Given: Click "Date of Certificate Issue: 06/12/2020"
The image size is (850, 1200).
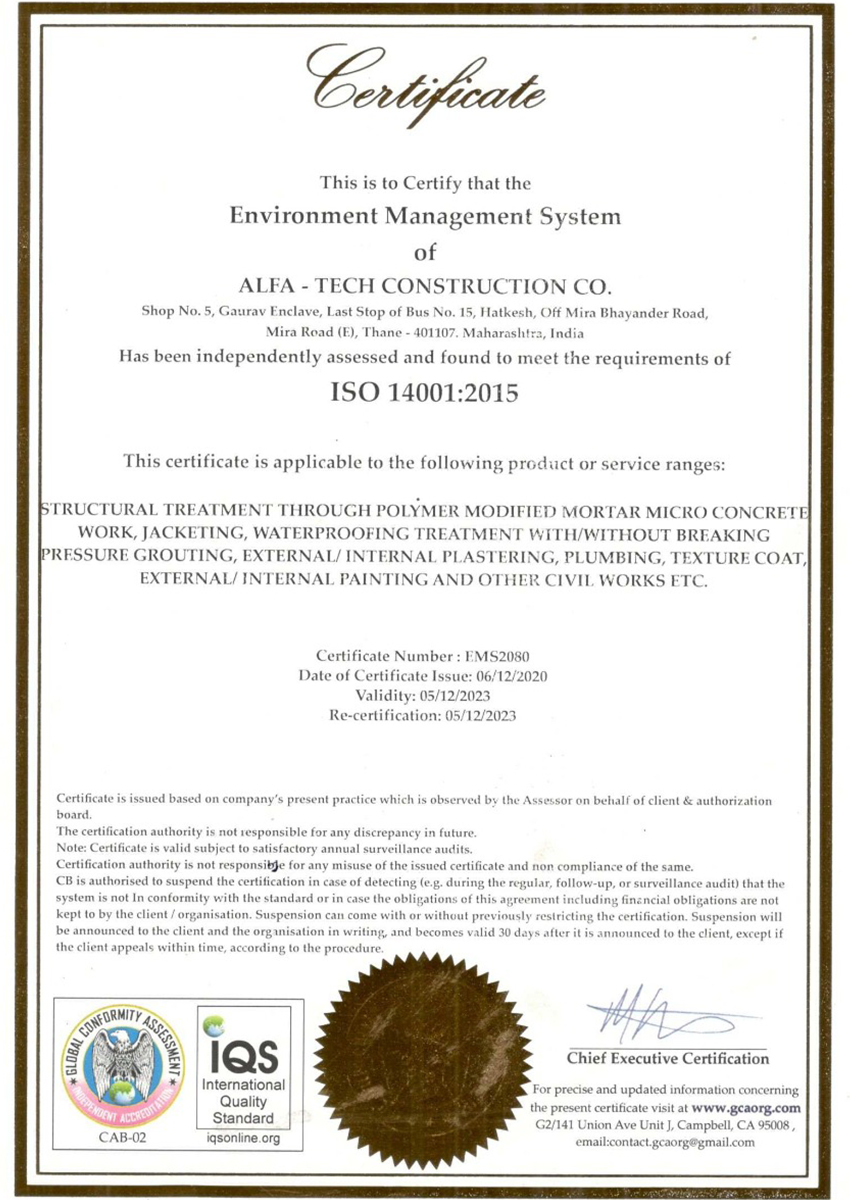Looking at the screenshot, I should click(423, 677).
